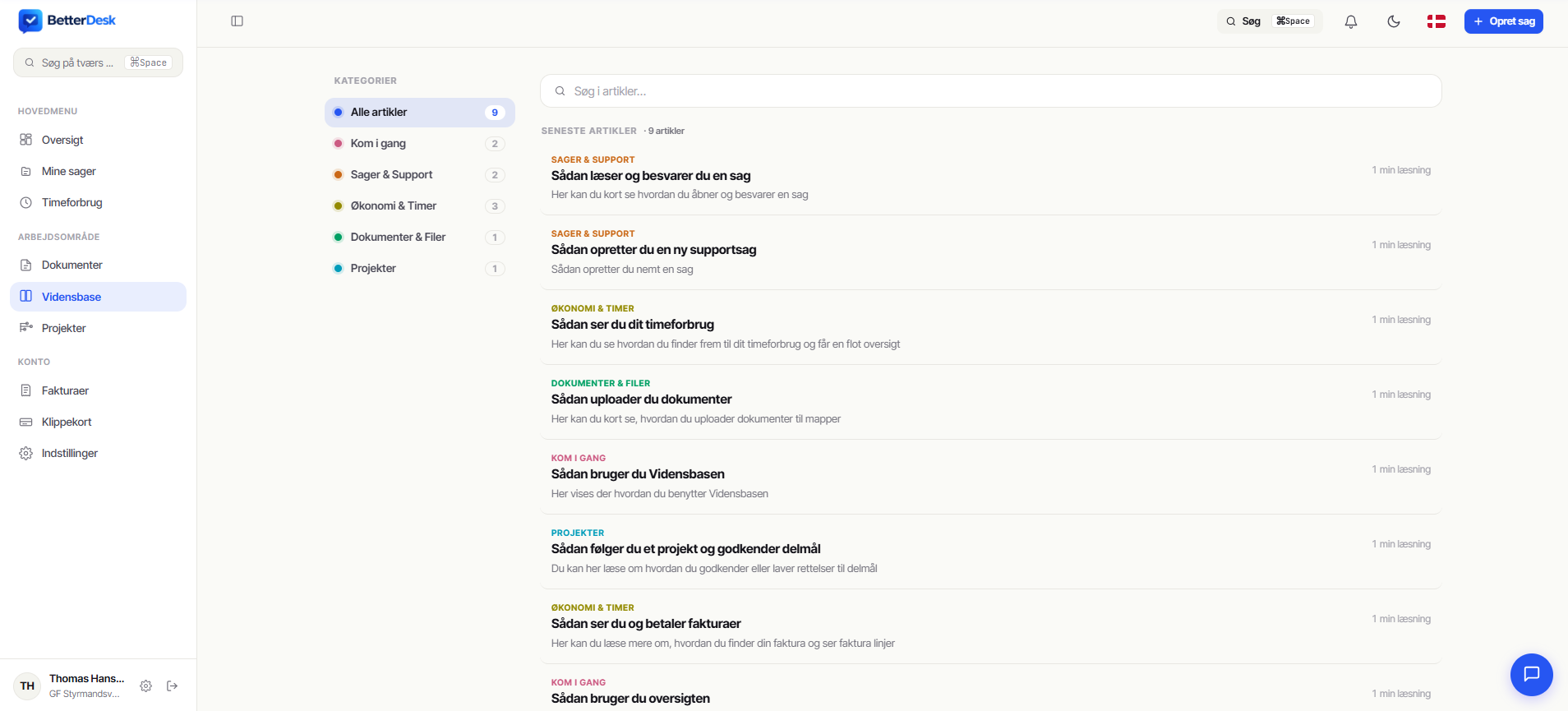
Task: Click the Thomas Hans... user name
Action: click(x=87, y=678)
